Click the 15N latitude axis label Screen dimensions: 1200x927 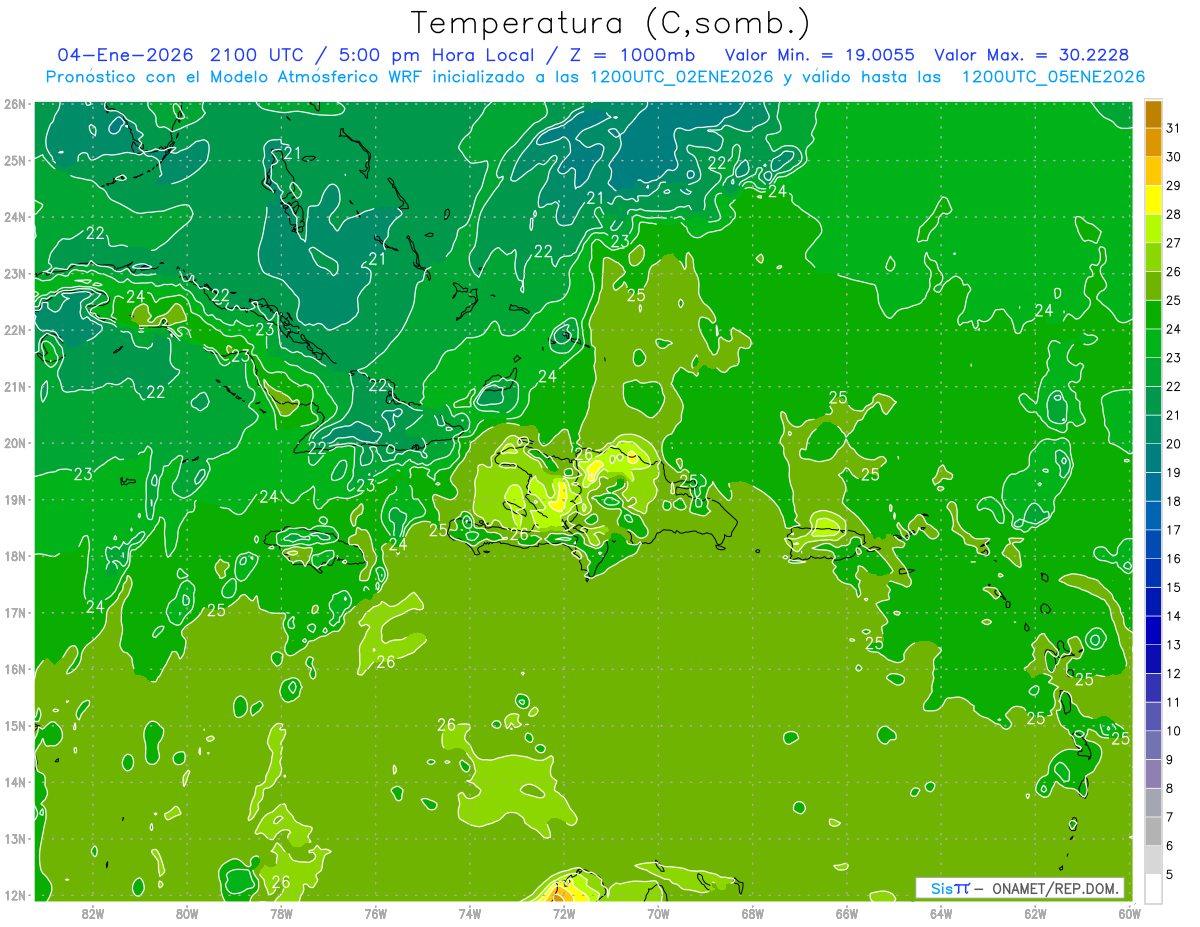[x=15, y=725]
